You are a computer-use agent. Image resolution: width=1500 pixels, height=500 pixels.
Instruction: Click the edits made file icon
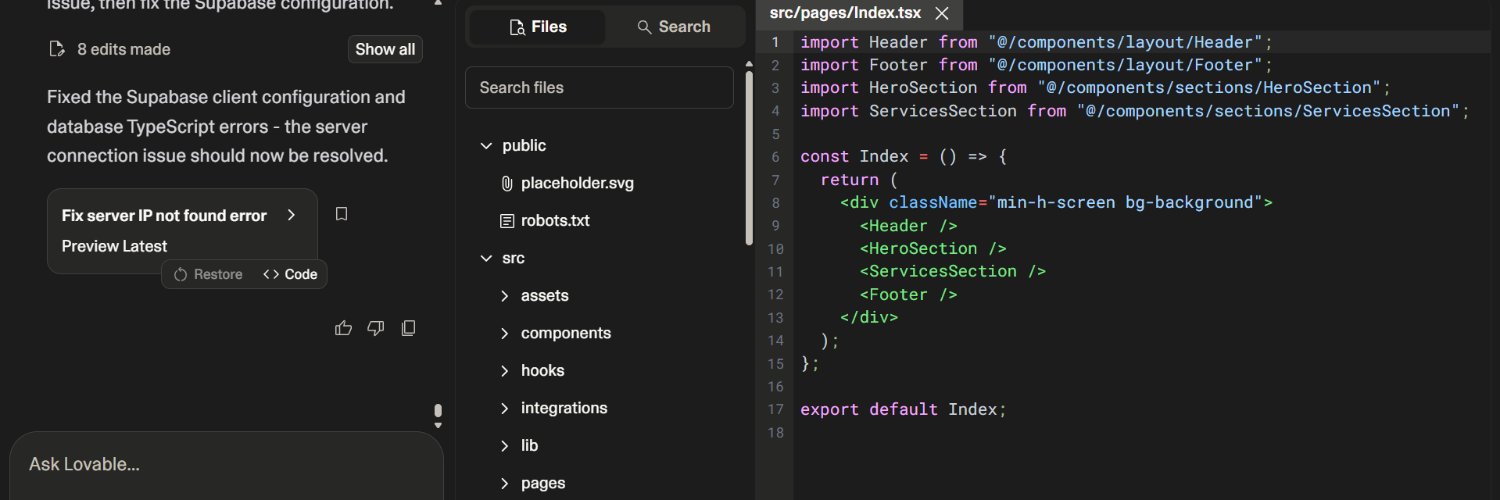point(57,49)
